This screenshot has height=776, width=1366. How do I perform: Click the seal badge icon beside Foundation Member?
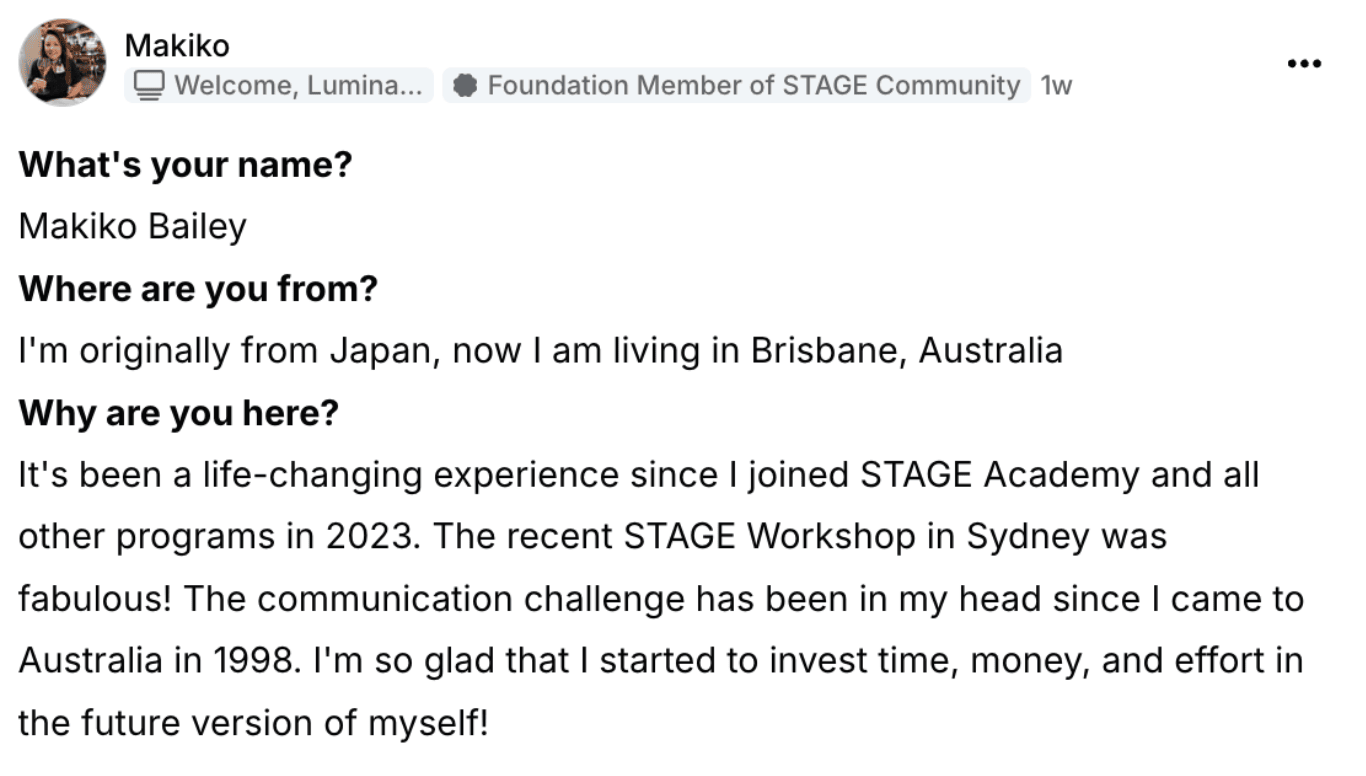click(x=463, y=86)
